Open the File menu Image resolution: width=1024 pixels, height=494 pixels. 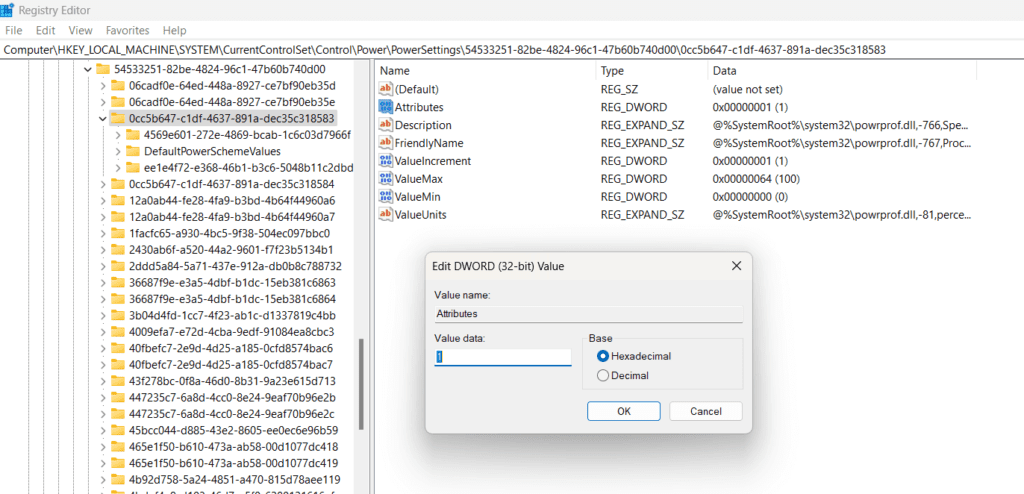tap(14, 30)
